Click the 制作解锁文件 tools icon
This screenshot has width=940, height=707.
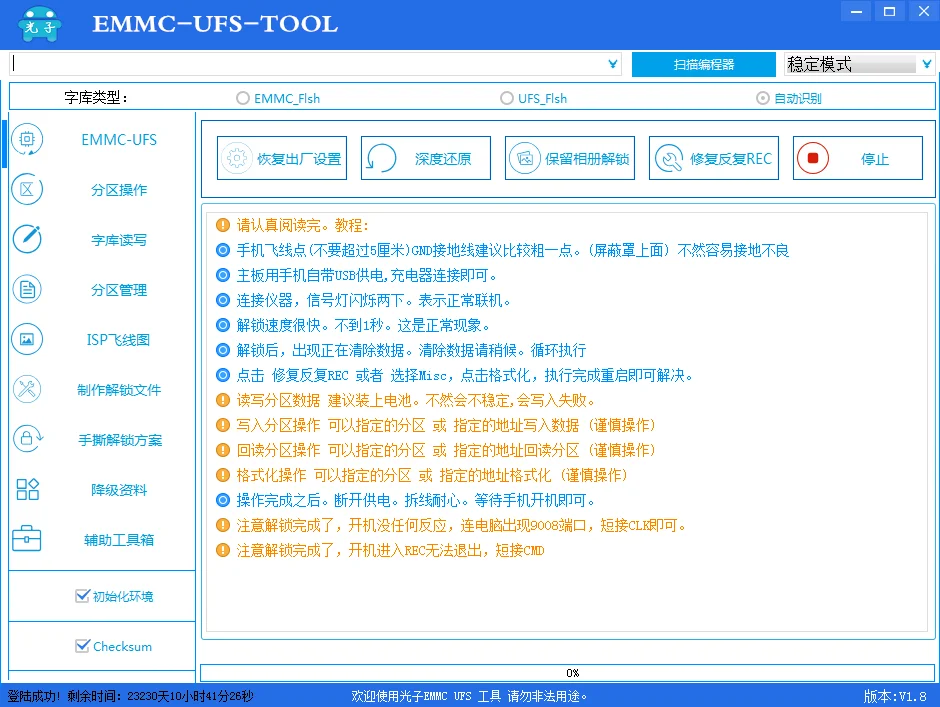27,389
